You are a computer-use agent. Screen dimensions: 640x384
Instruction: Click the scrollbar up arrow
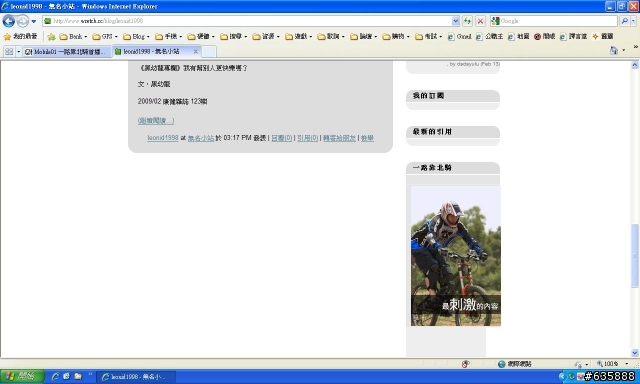tap(635, 64)
